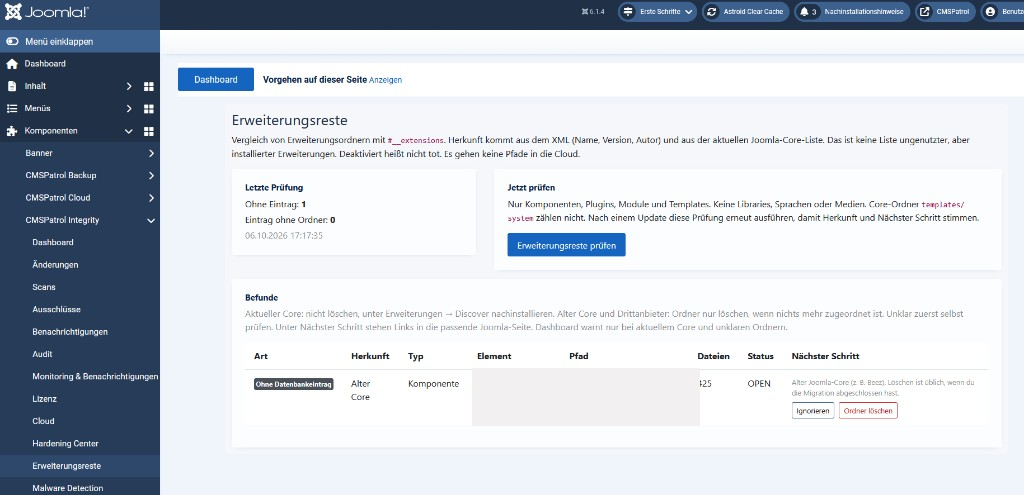This screenshot has height=495, width=1024.
Task: Select Erweiterungsreste in sidebar
Action: pos(67,466)
